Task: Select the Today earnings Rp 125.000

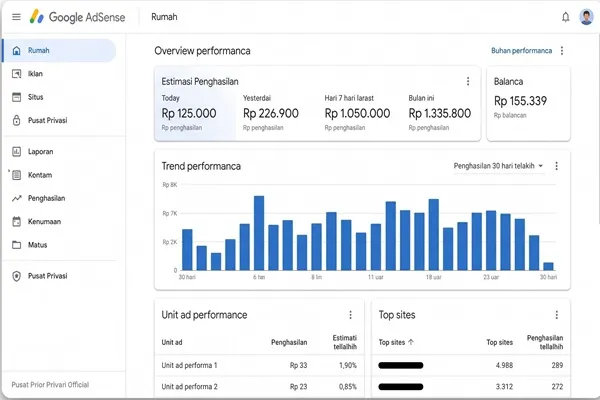Action: click(189, 113)
